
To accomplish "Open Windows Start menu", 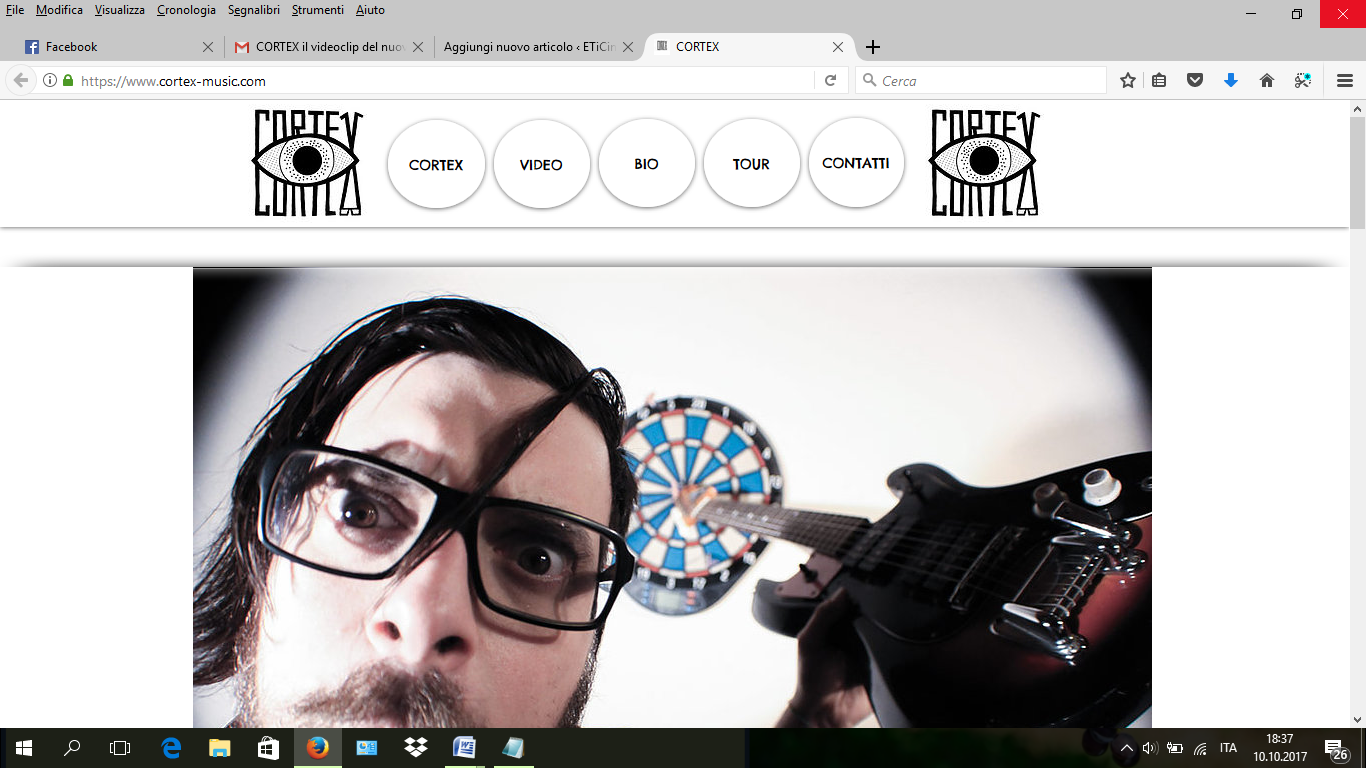I will tap(24, 748).
